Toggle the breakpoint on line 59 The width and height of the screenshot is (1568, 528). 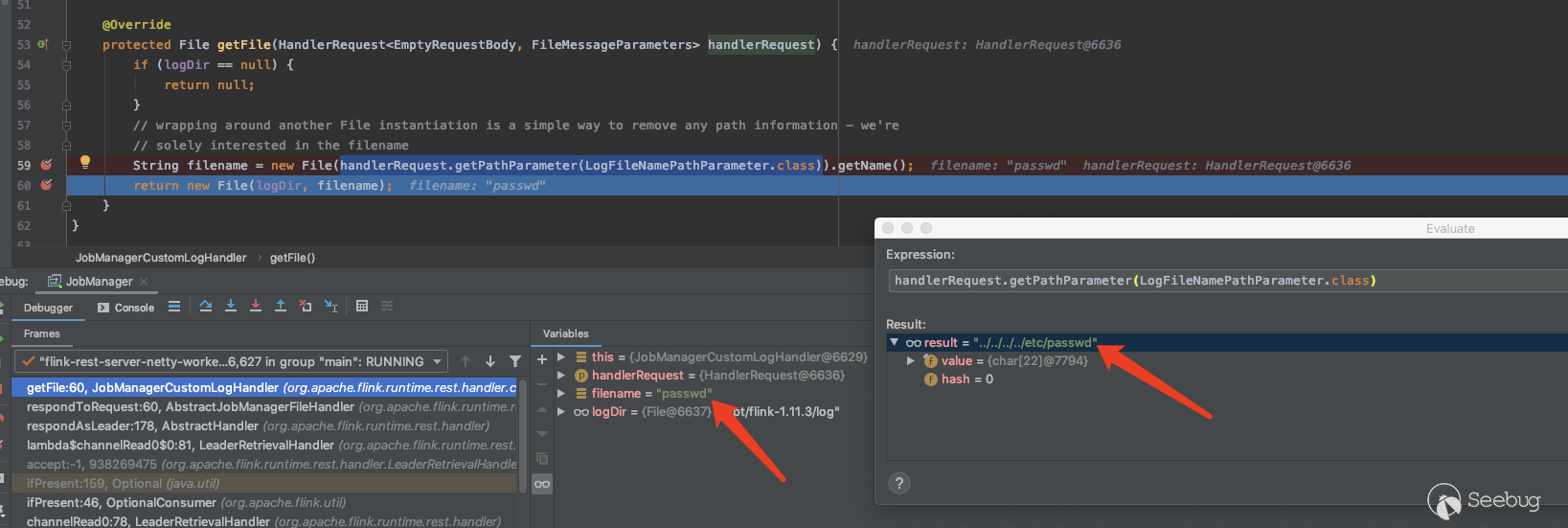(x=45, y=165)
